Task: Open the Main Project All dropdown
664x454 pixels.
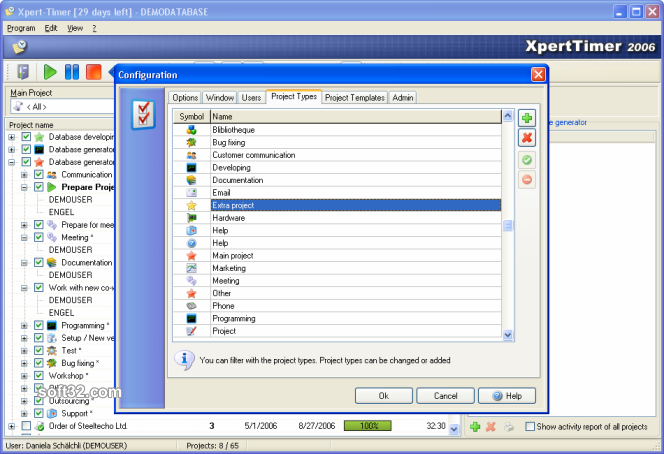Action: pos(62,107)
